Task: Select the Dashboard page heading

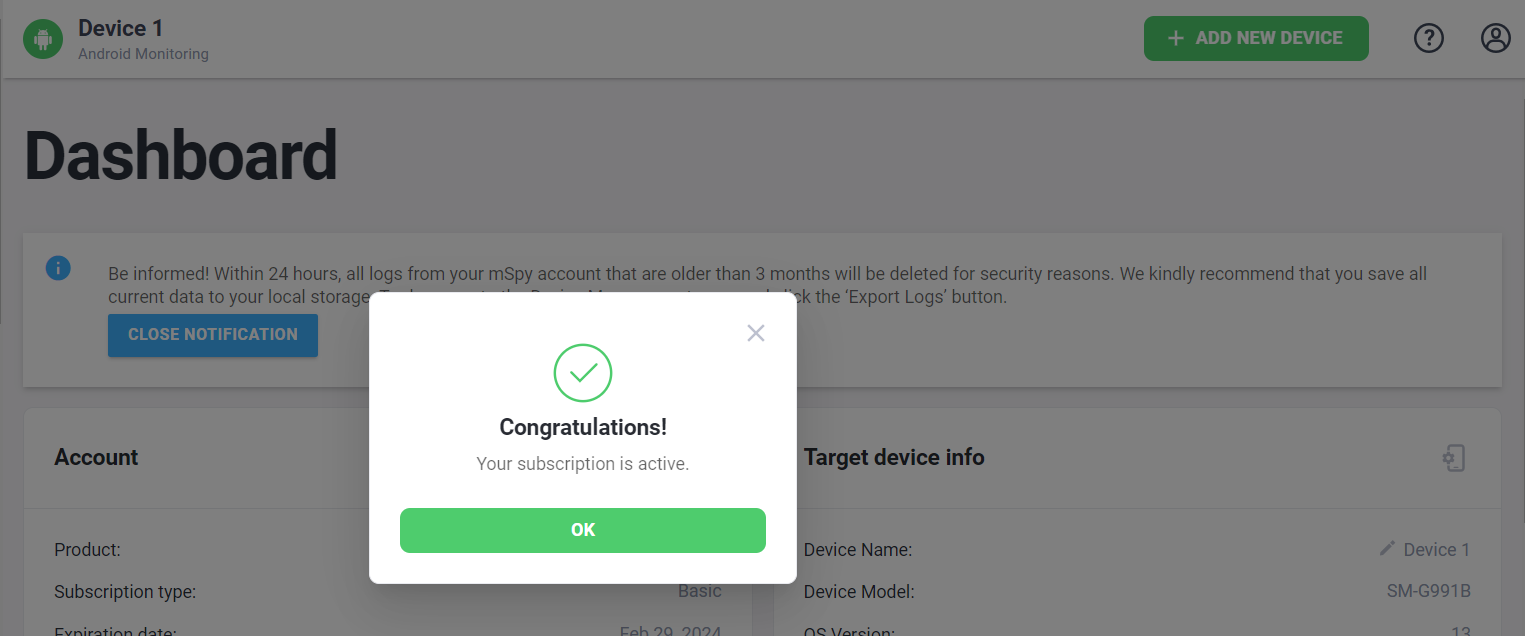Action: click(x=181, y=155)
